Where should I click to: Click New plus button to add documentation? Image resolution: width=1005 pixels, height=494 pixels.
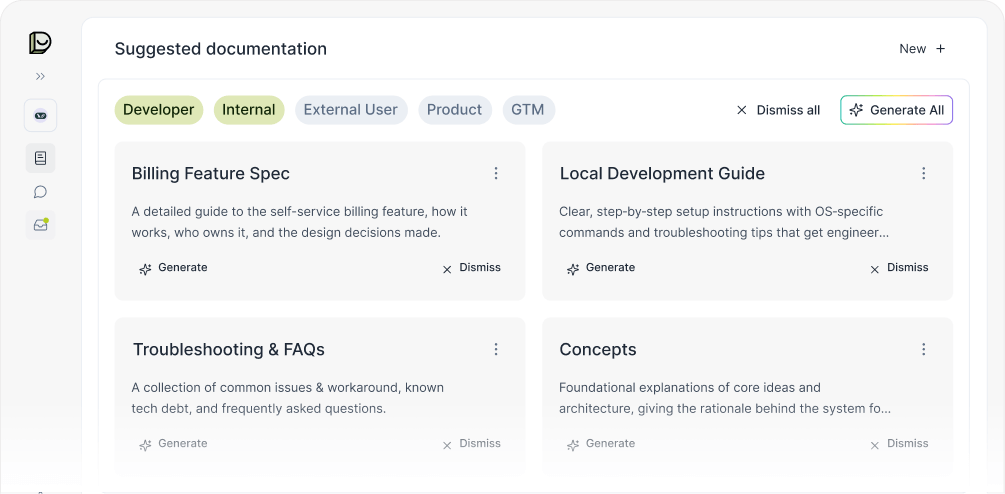922,49
